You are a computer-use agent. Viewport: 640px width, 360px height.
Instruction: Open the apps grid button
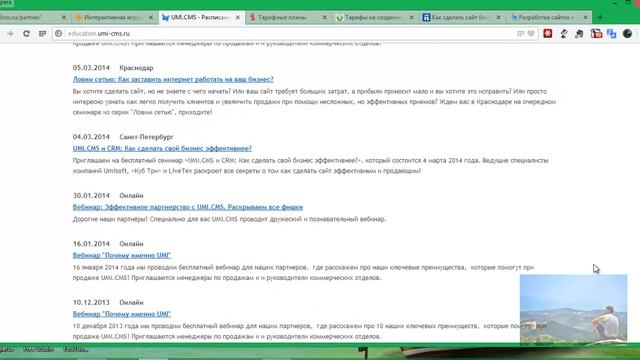[42, 33]
